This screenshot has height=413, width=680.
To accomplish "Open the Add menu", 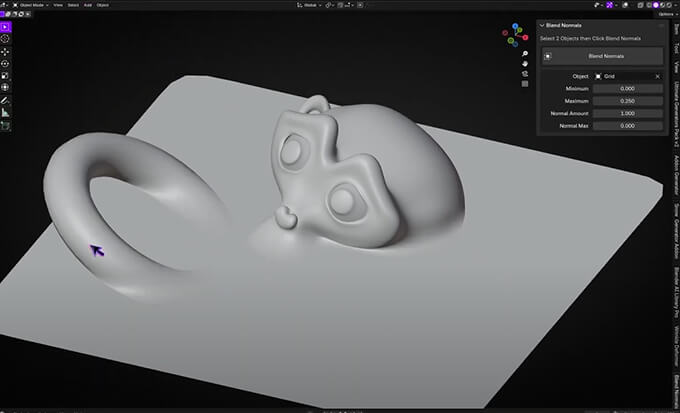I will click(x=88, y=5).
